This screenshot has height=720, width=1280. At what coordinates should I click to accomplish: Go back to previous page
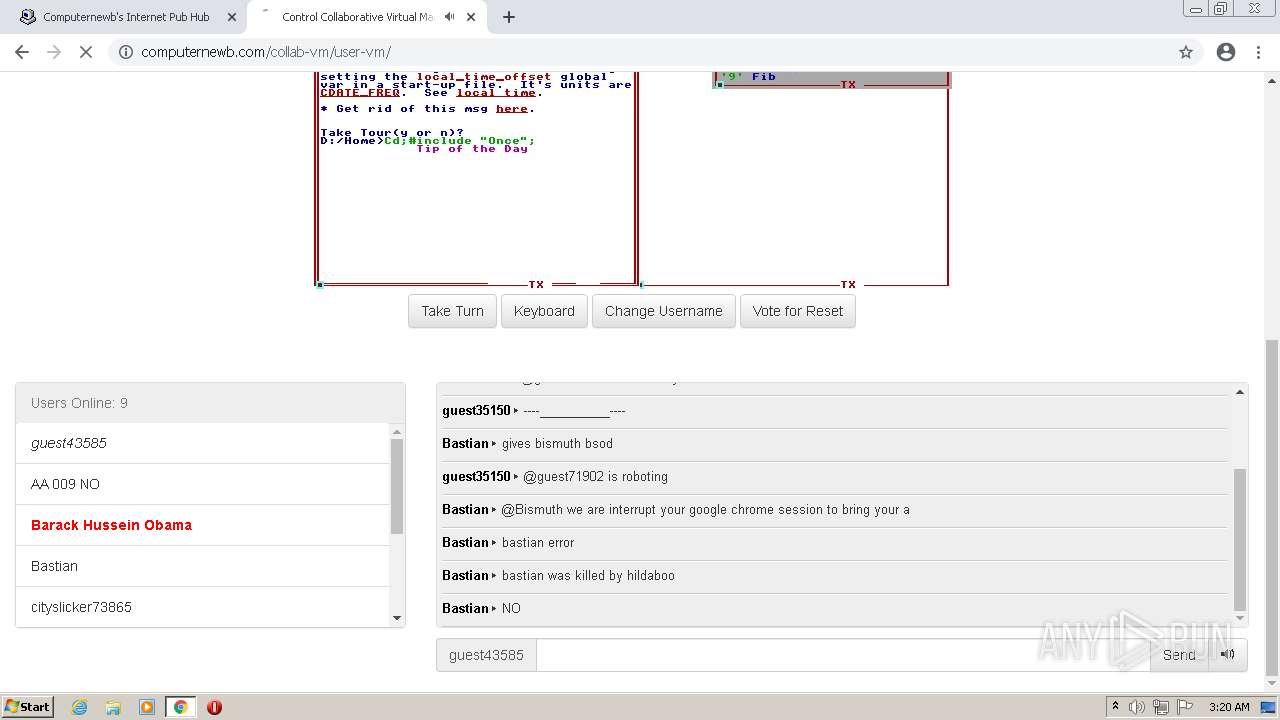point(22,52)
